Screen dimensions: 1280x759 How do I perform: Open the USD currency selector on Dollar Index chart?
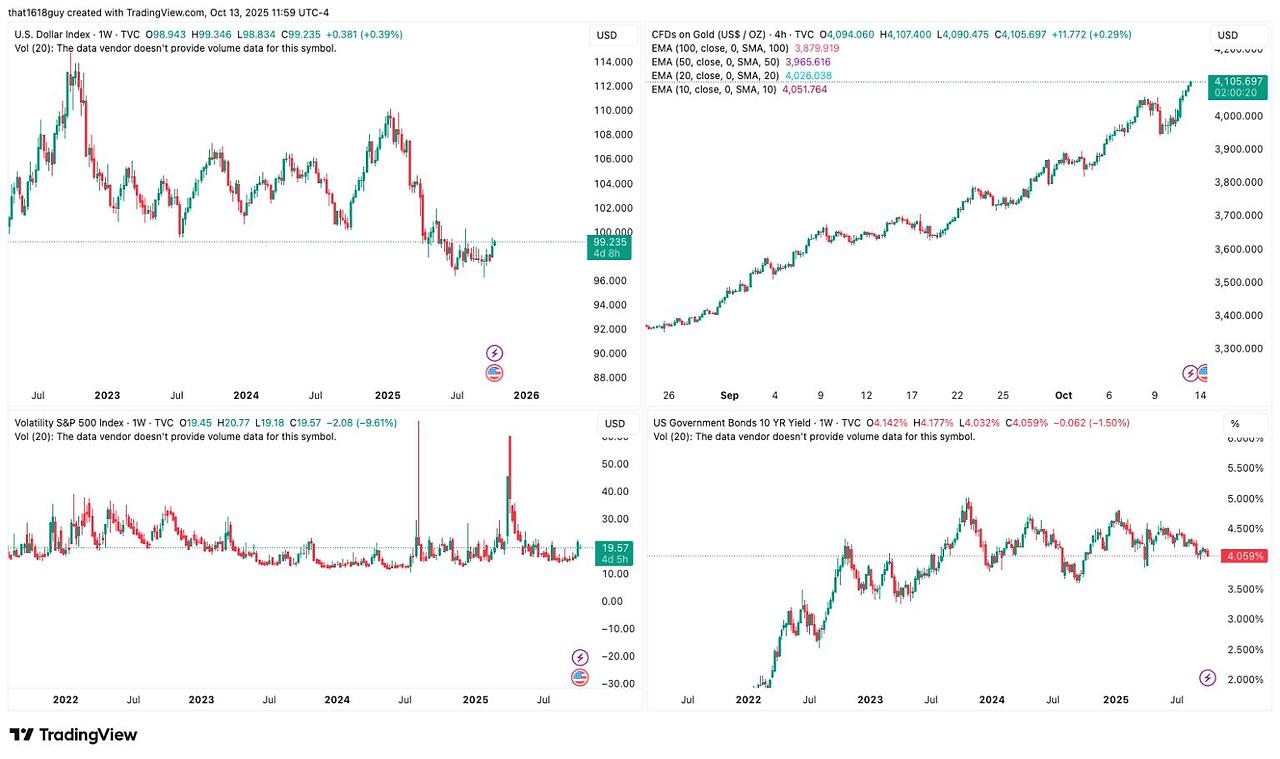click(x=607, y=35)
